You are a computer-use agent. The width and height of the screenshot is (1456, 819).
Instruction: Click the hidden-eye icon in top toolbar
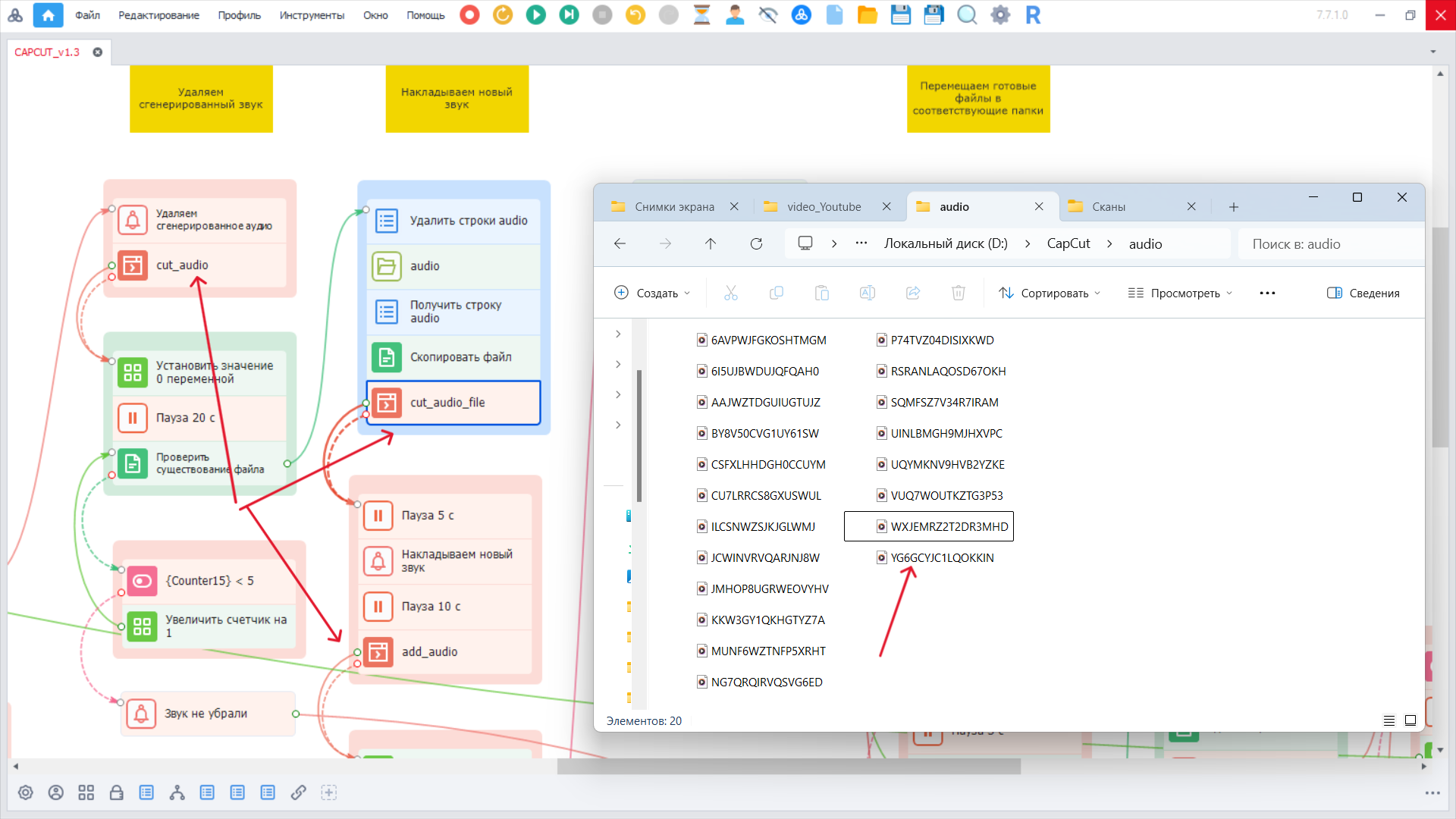[767, 14]
